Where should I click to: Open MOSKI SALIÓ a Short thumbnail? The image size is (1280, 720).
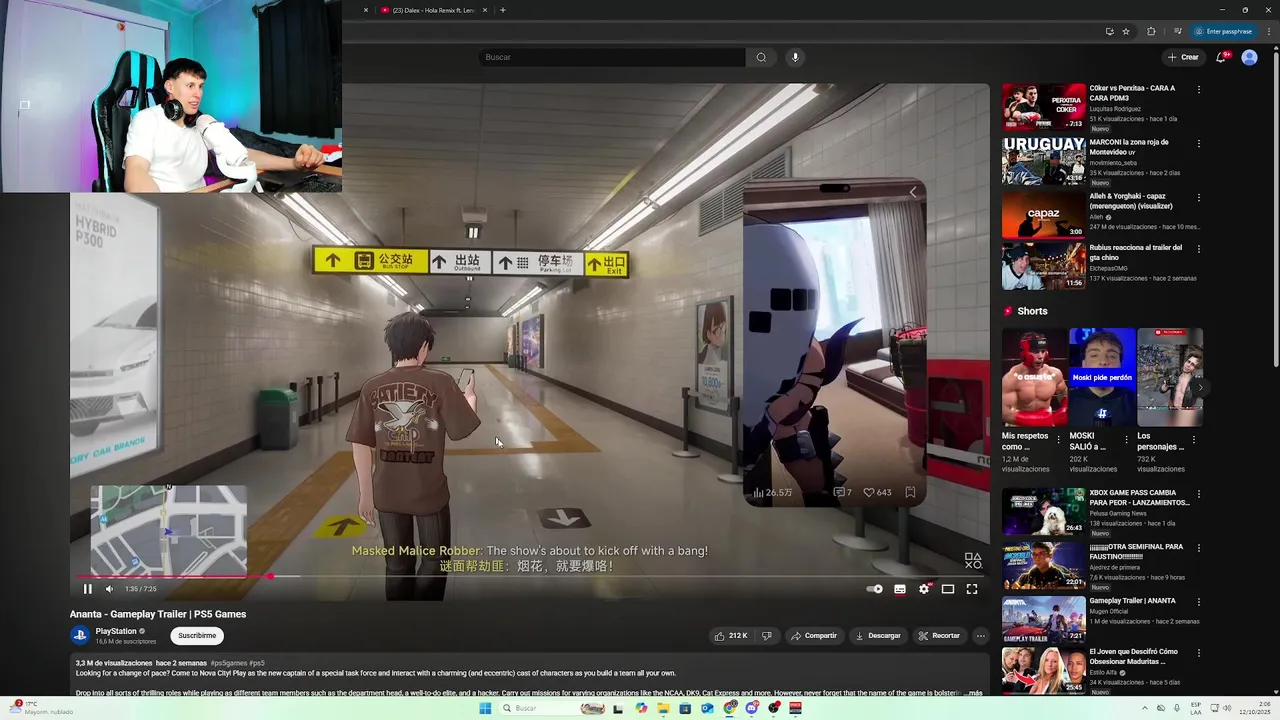(x=1102, y=377)
